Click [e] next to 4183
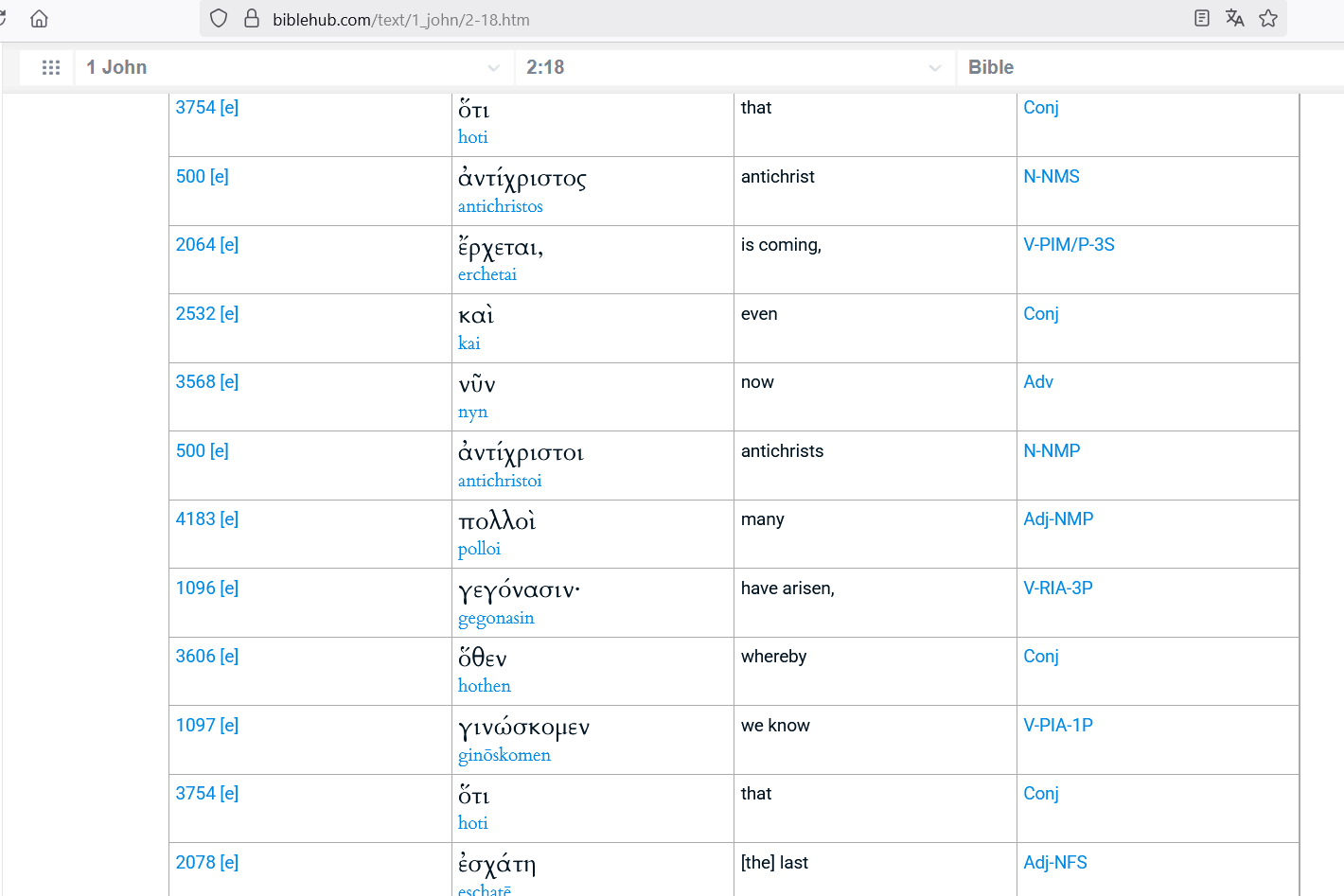 [x=229, y=519]
